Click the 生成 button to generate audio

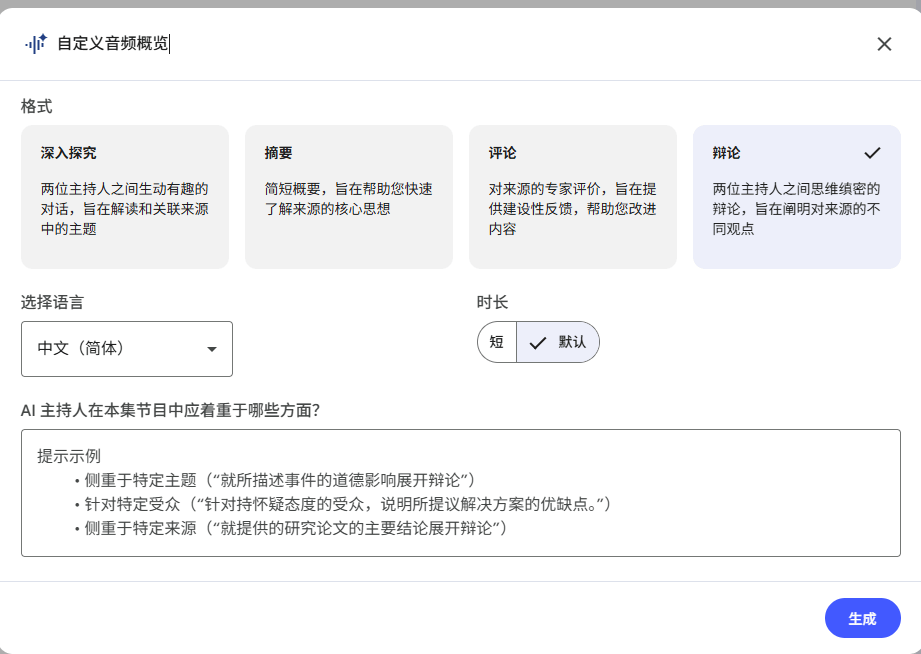862,618
